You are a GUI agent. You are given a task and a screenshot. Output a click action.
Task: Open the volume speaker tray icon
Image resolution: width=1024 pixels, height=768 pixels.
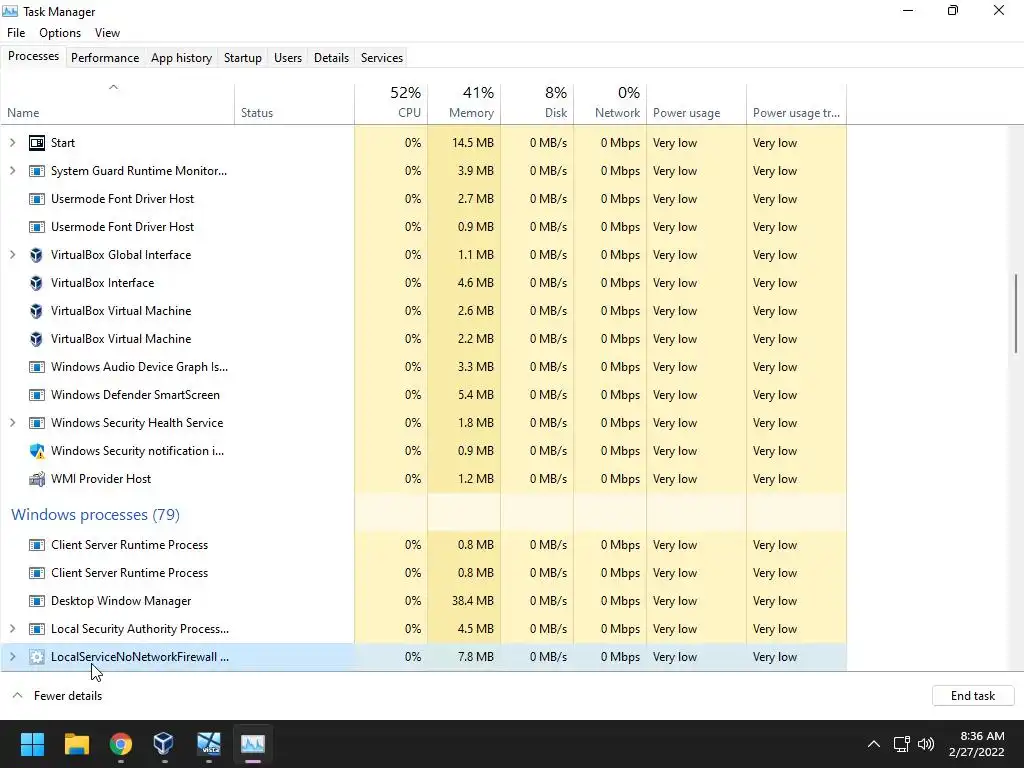[925, 744]
